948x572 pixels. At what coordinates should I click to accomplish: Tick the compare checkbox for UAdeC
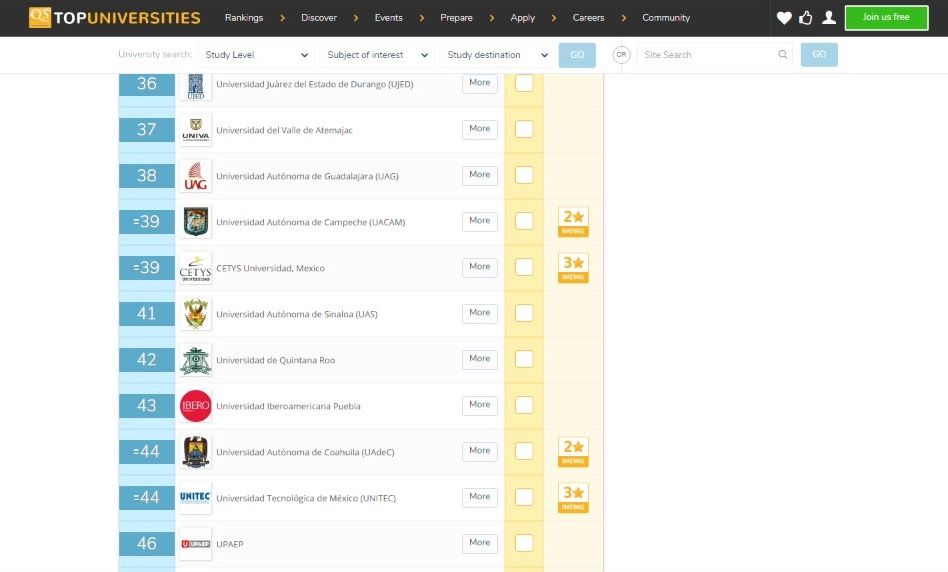524,450
